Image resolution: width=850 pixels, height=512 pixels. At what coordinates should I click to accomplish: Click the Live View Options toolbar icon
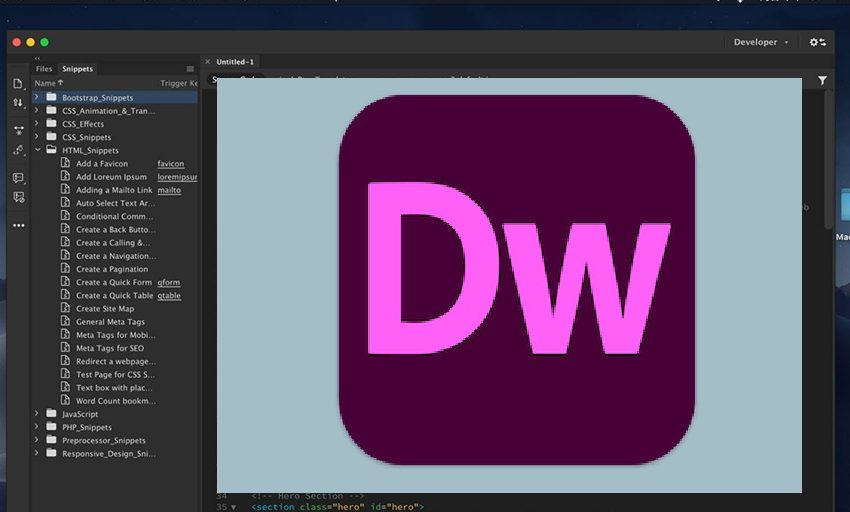(18, 130)
